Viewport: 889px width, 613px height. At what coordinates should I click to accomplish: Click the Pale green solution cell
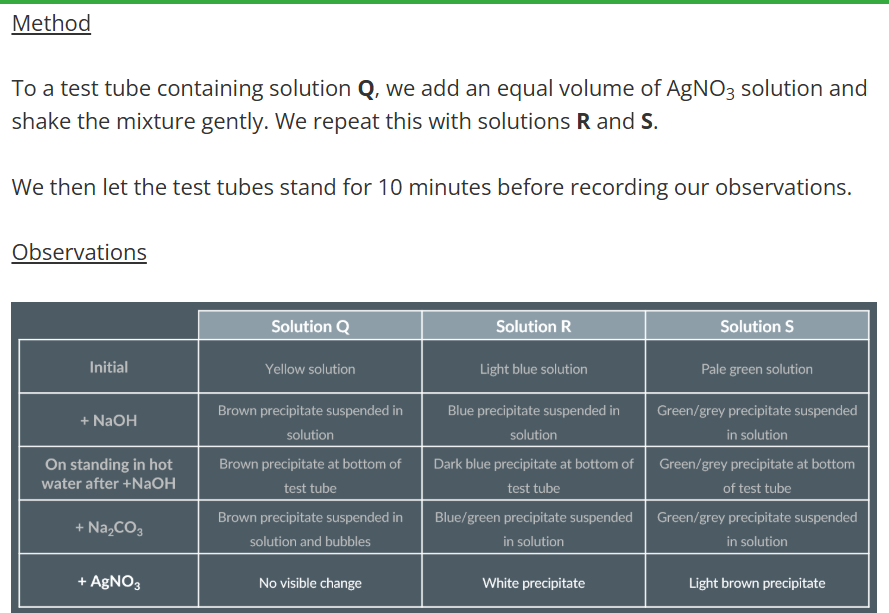pyautogui.click(x=757, y=369)
